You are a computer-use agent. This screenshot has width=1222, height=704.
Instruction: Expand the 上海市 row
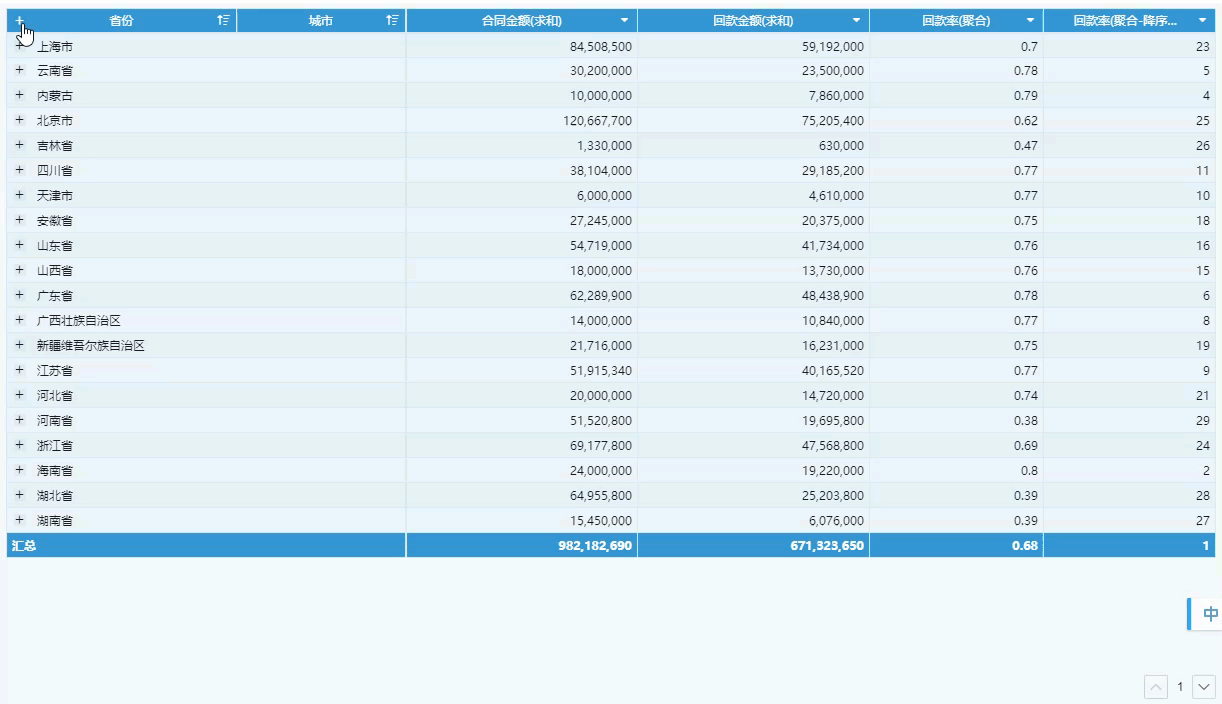point(19,45)
